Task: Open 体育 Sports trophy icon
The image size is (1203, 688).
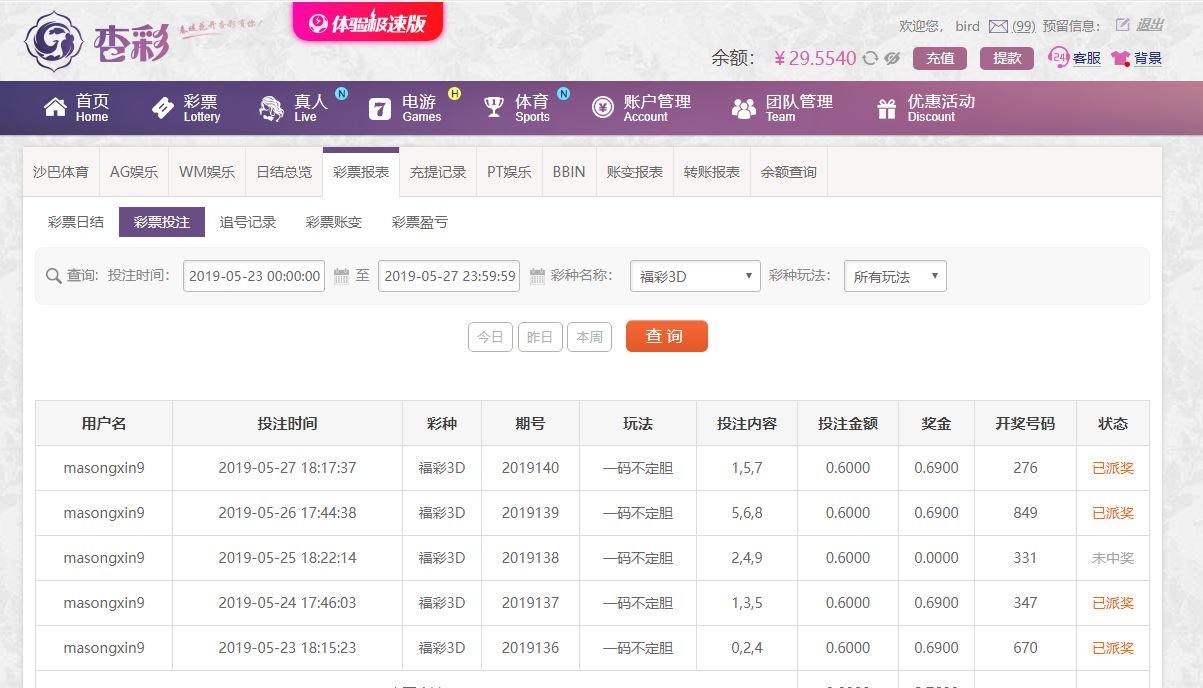Action: click(x=494, y=107)
